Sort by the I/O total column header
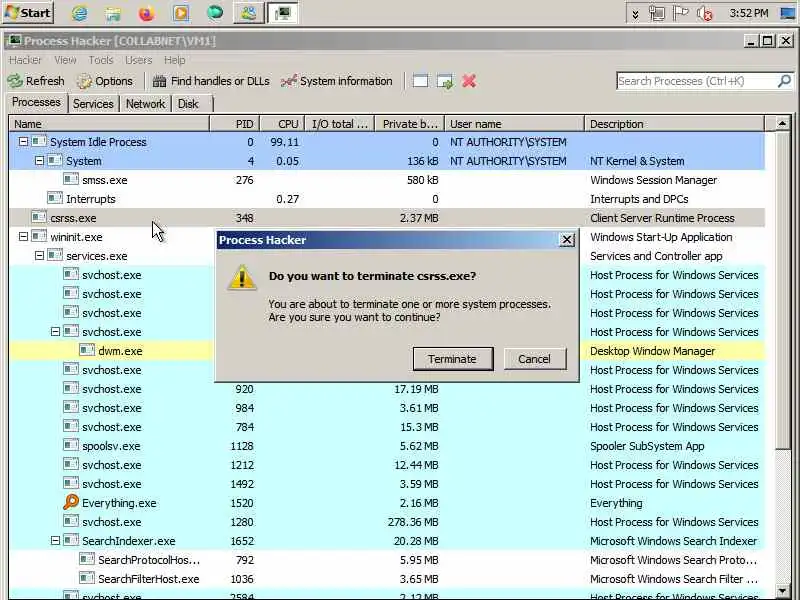800x600 pixels. [x=340, y=124]
